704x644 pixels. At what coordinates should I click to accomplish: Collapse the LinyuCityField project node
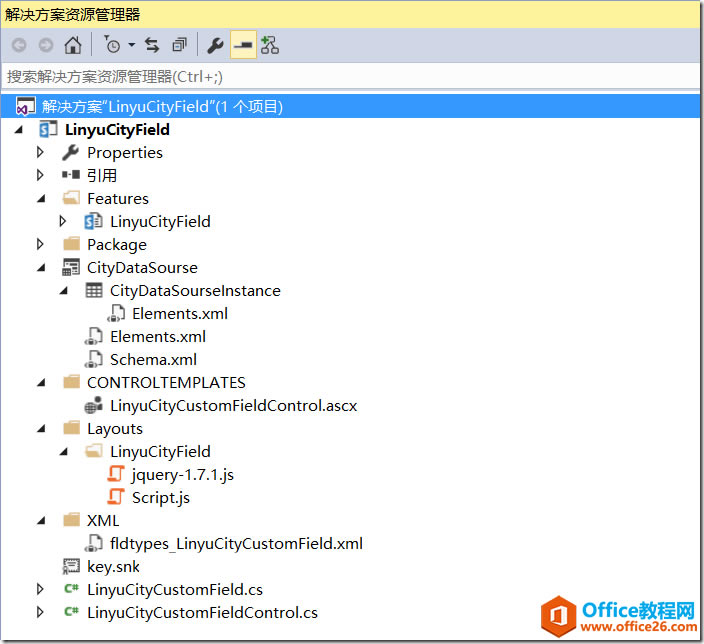(18, 130)
